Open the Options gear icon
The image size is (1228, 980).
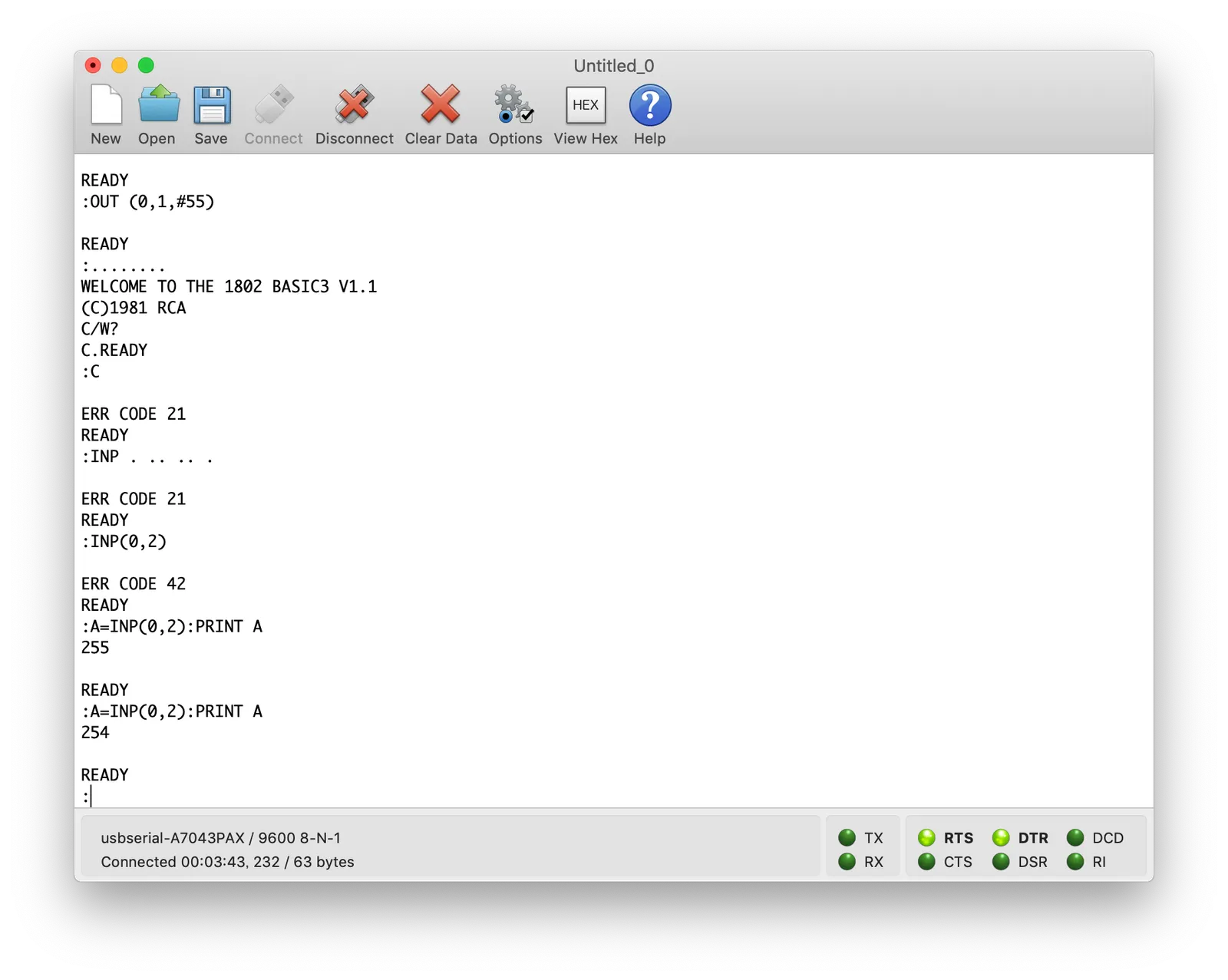[x=514, y=105]
